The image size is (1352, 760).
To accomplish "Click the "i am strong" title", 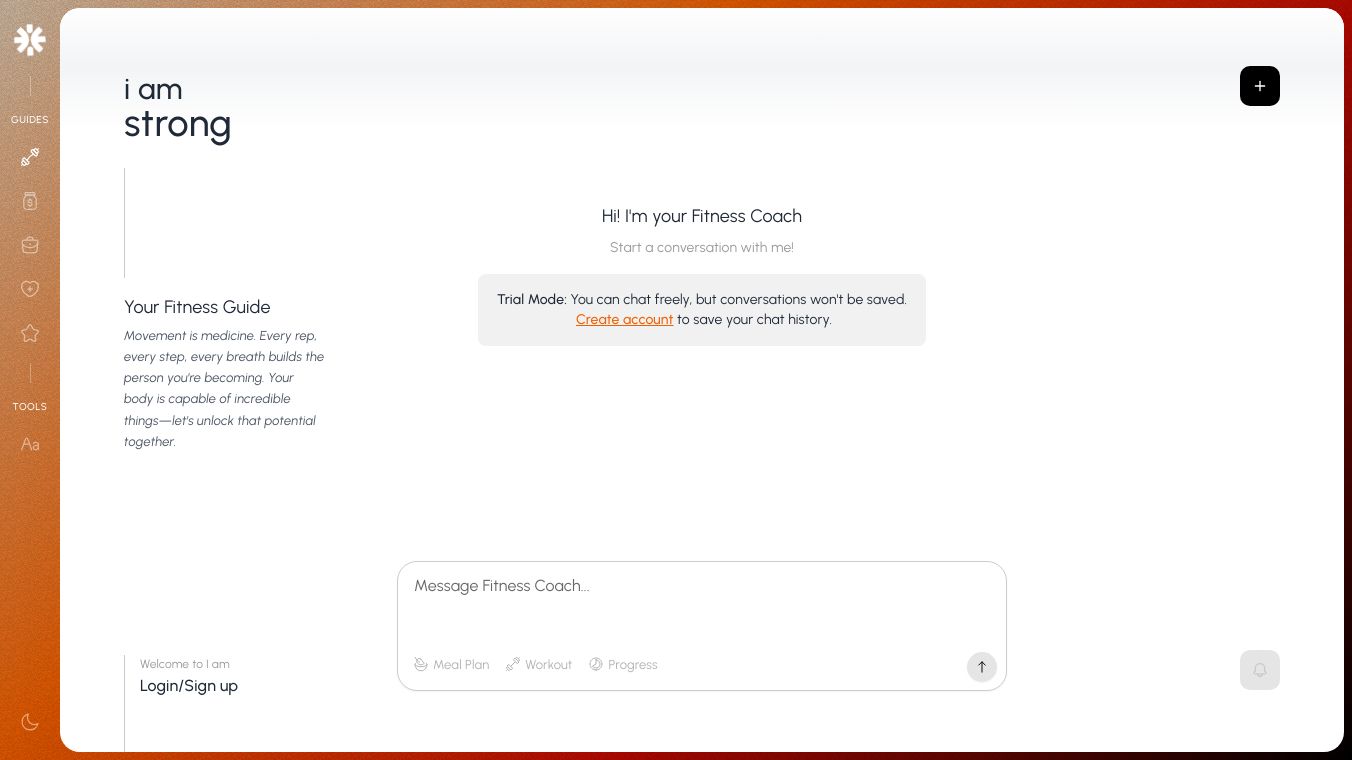I will click(x=177, y=108).
